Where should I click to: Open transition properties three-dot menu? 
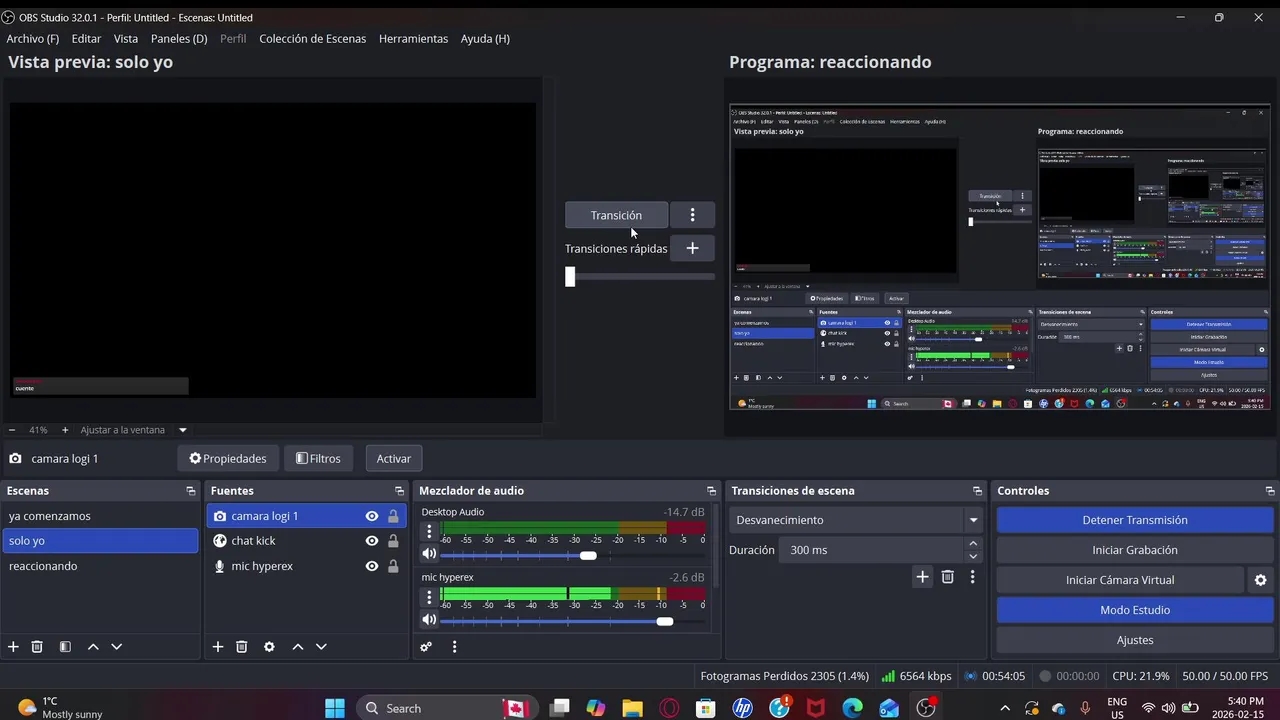coord(972,577)
